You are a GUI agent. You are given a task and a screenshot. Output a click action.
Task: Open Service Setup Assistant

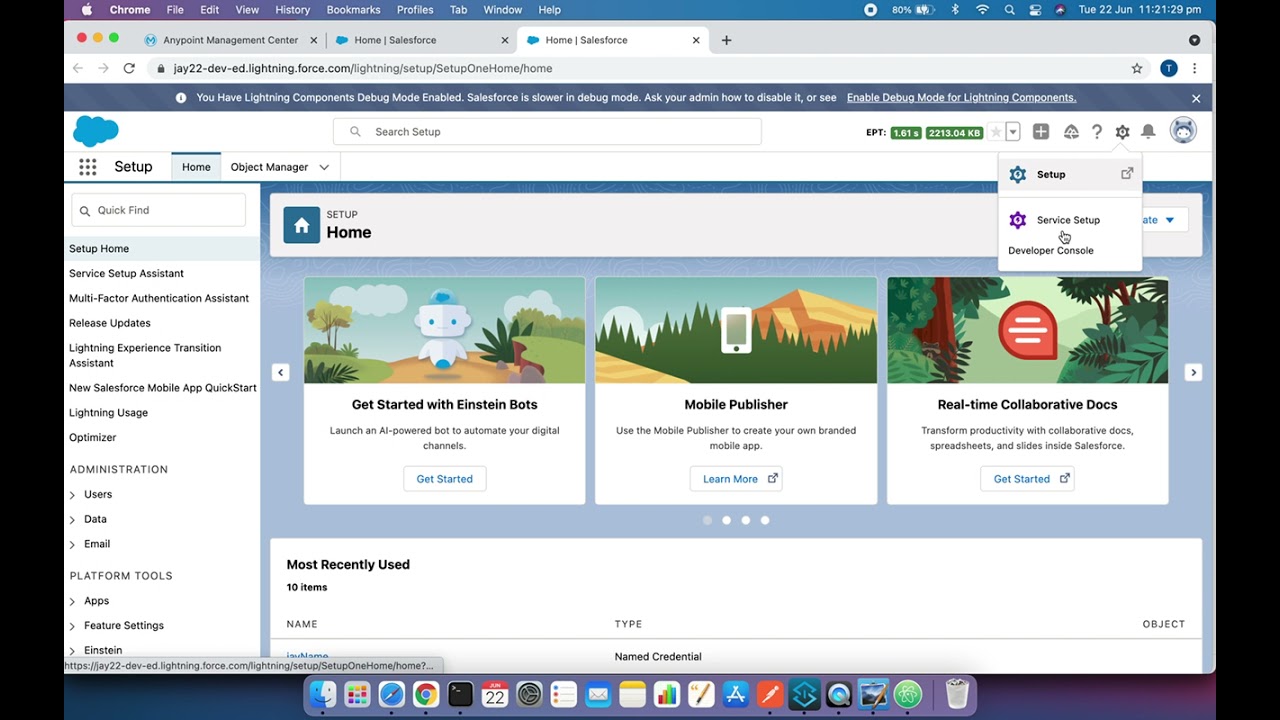126,273
